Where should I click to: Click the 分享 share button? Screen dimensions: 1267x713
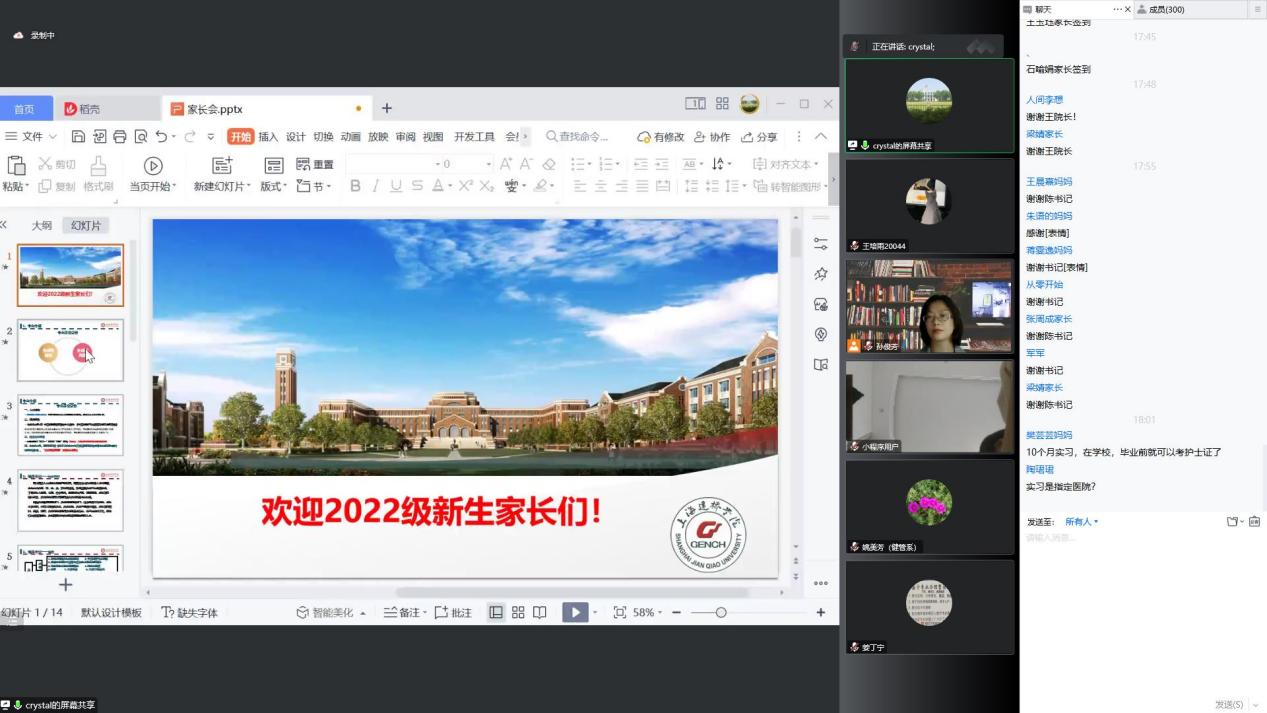759,137
